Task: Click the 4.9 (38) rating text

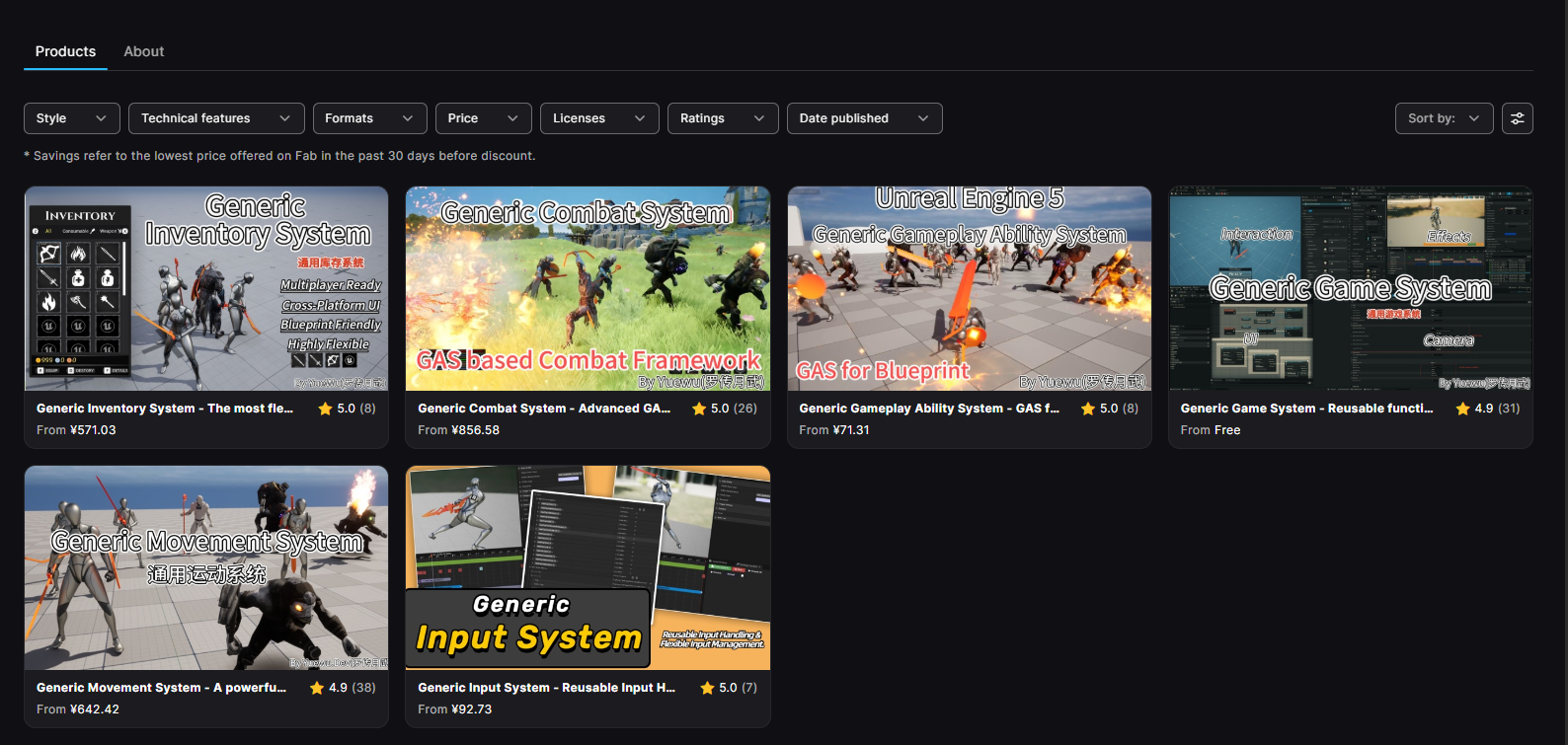Action: coord(353,688)
